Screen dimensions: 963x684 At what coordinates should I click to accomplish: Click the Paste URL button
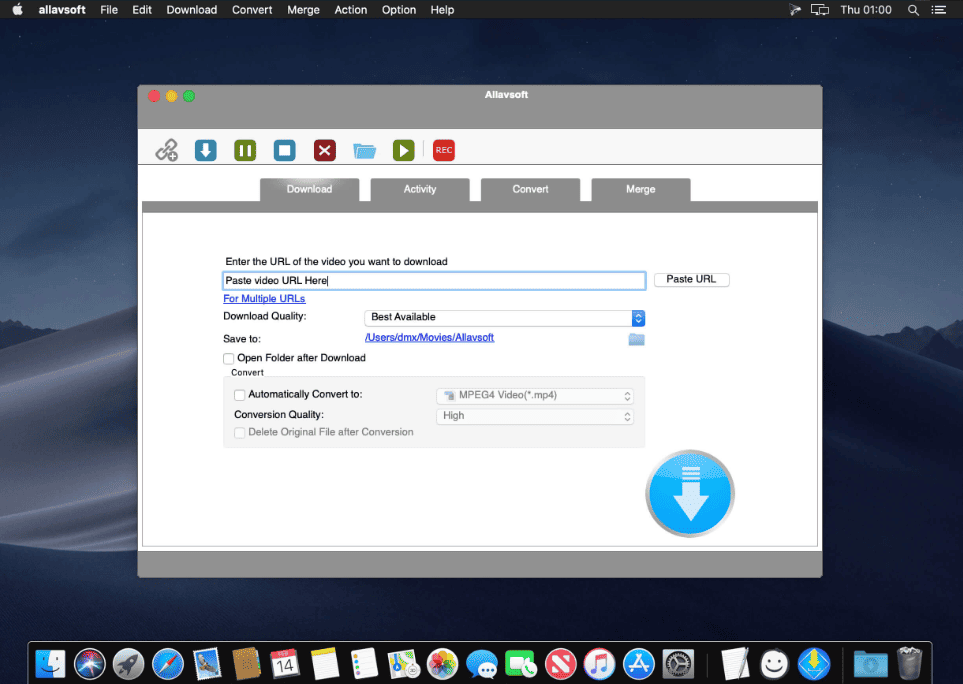[x=692, y=279]
